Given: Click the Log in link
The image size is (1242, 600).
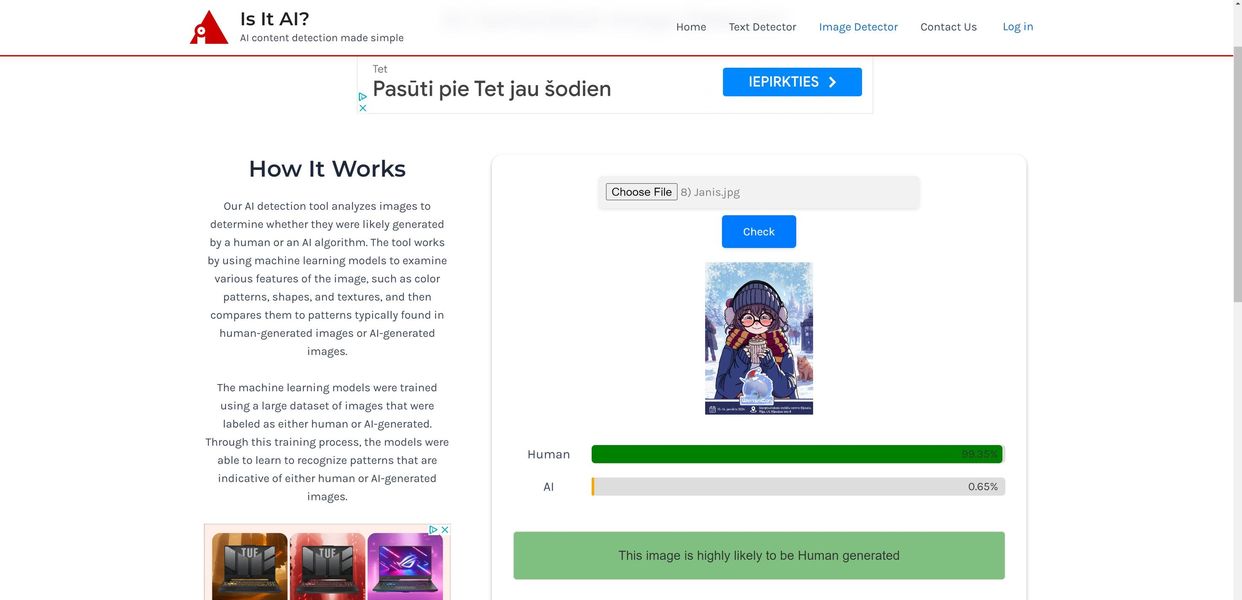Looking at the screenshot, I should point(1018,27).
